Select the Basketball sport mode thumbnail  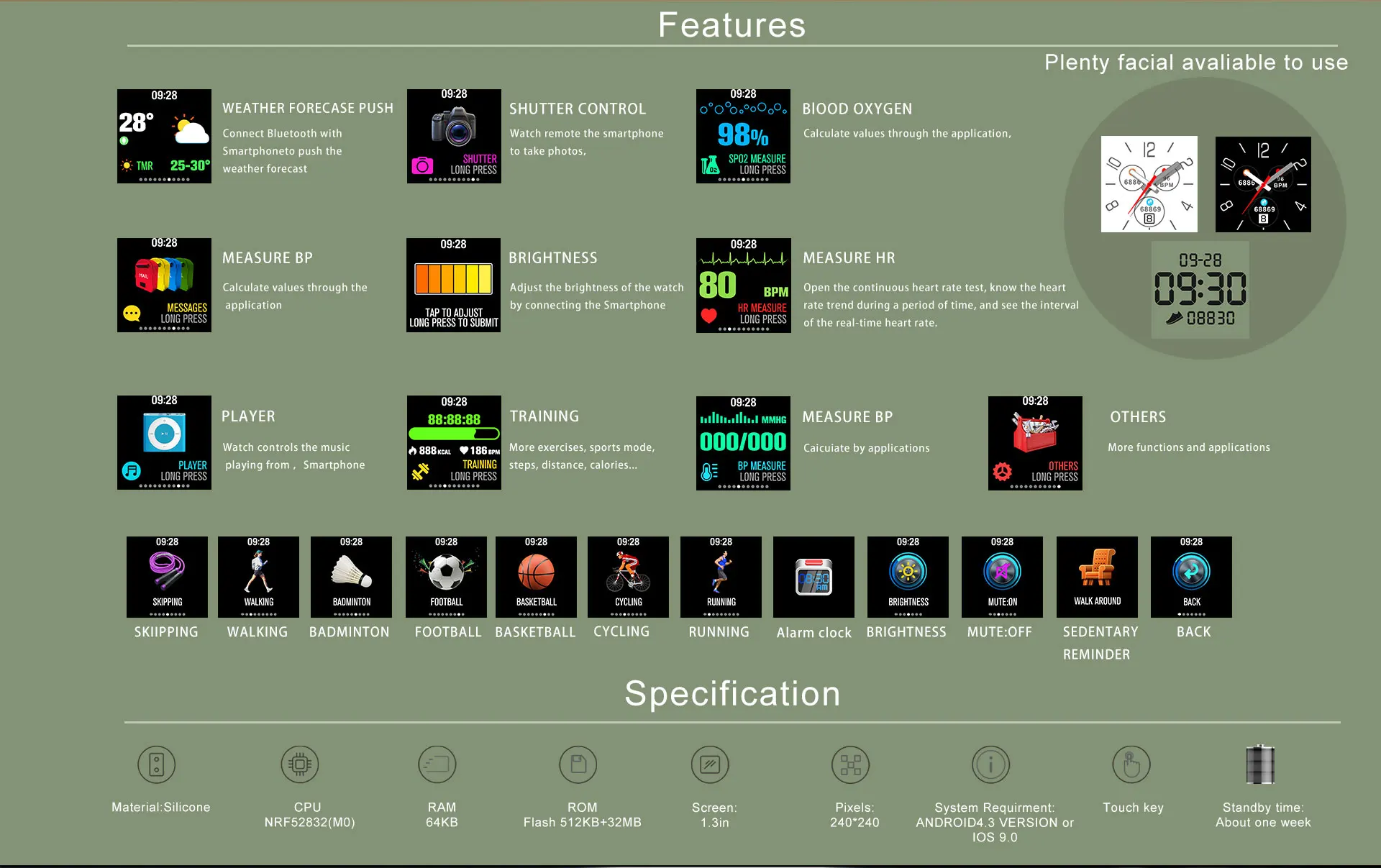[x=536, y=577]
